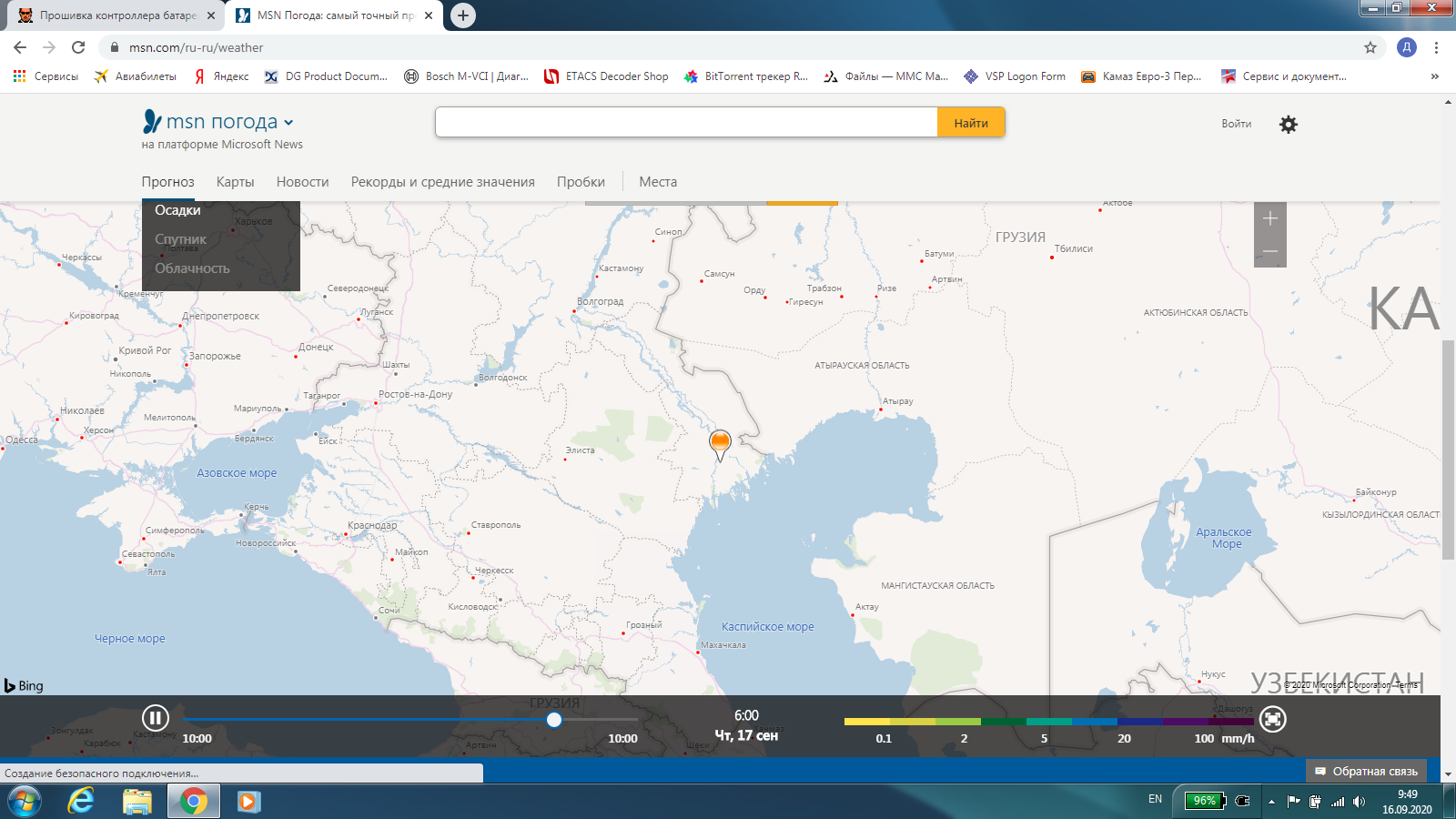Click the EN language indicator
This screenshot has height=819, width=1456.
1155,799
